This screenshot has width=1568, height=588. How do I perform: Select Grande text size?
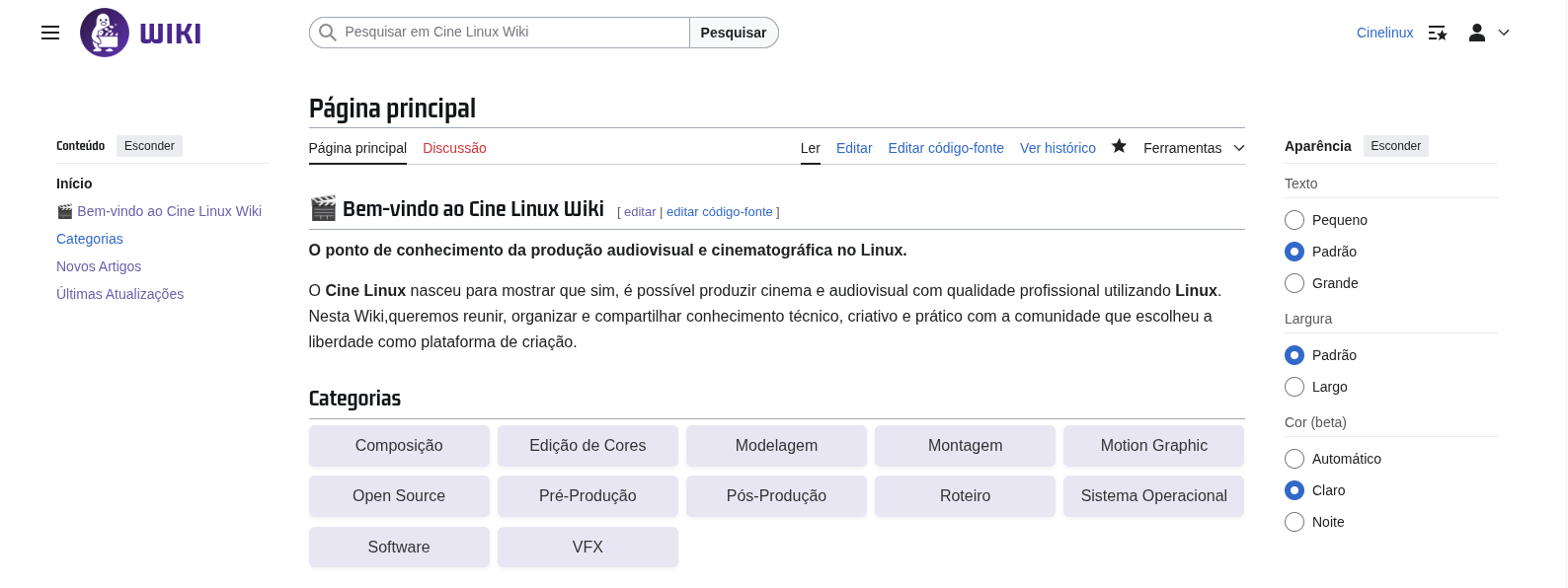pyautogui.click(x=1294, y=283)
